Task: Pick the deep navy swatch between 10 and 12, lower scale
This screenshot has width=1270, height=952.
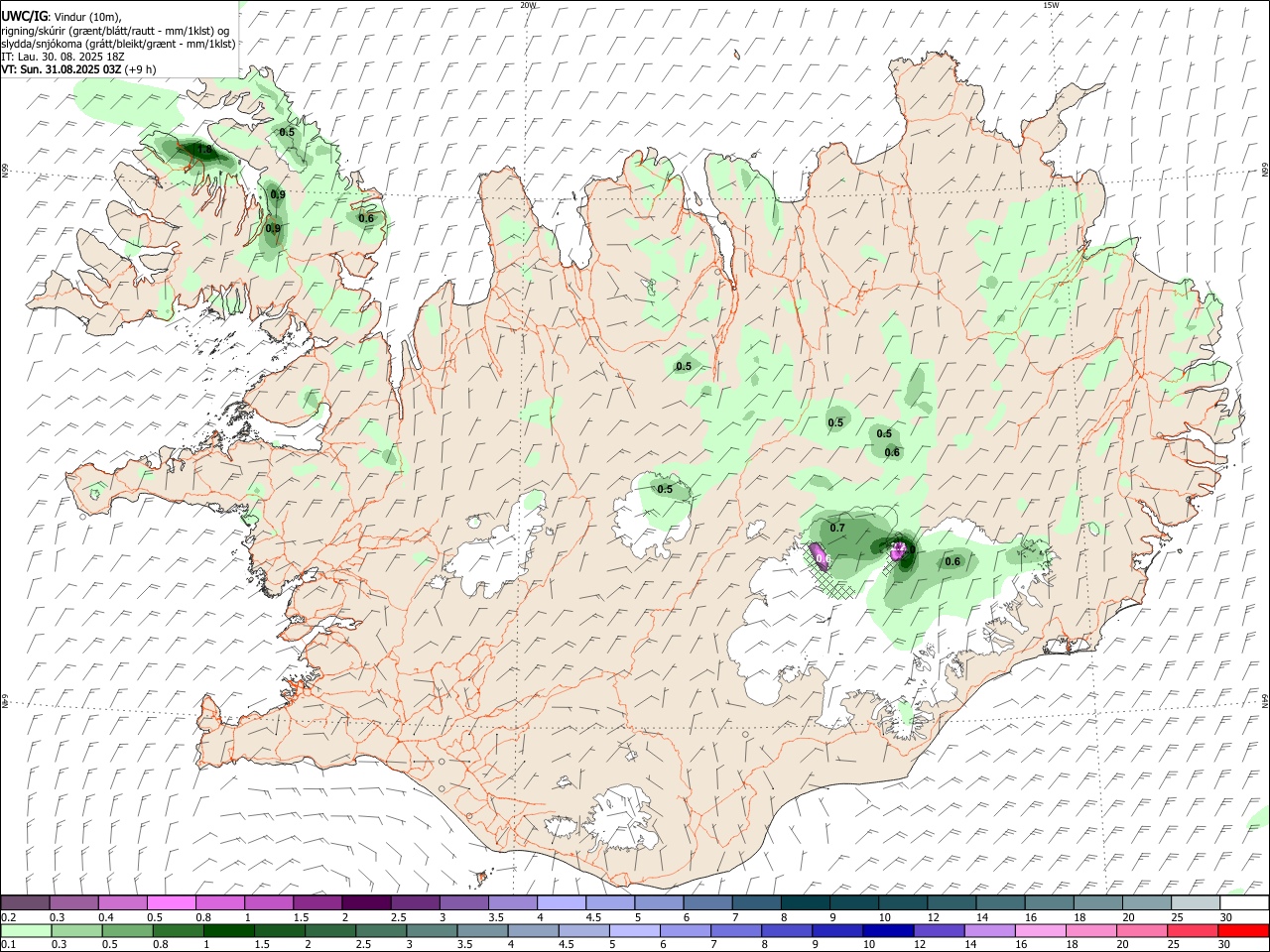Action: [x=888, y=931]
